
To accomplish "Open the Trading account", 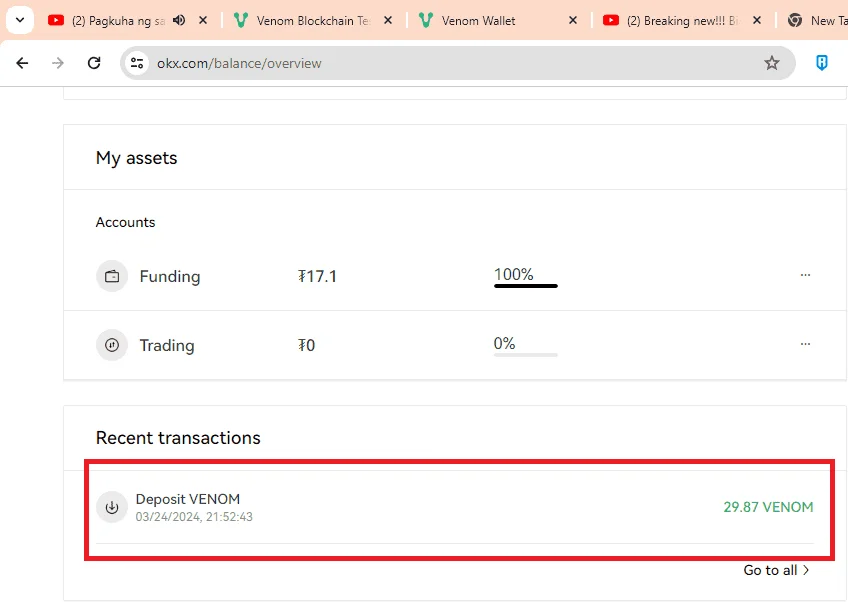I will click(x=167, y=345).
